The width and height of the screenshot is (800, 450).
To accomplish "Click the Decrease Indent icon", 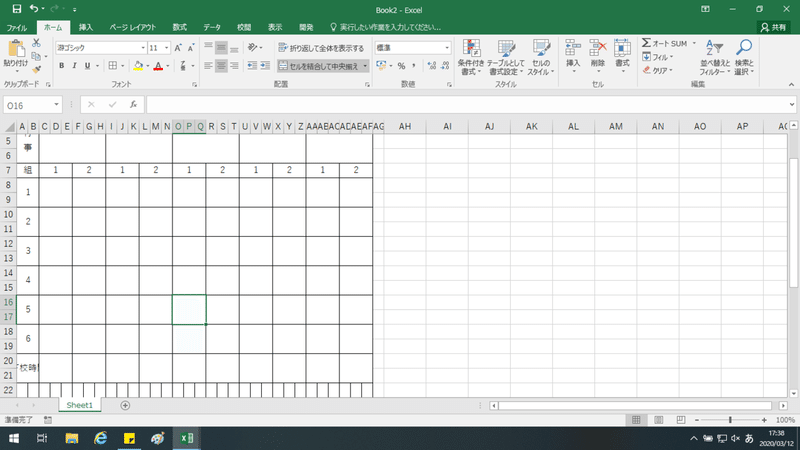I will tap(252, 65).
